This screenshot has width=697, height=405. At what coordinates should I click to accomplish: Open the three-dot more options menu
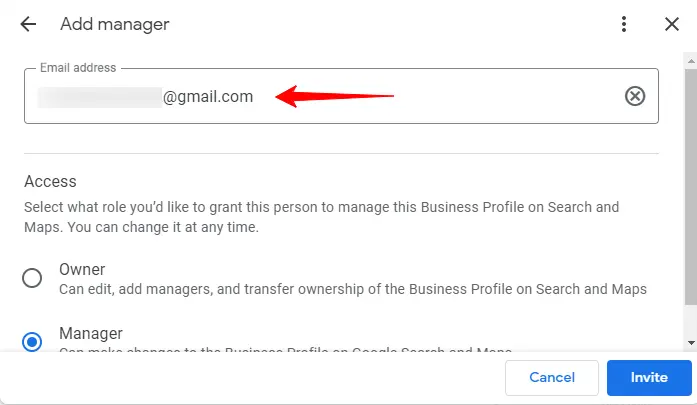[624, 24]
